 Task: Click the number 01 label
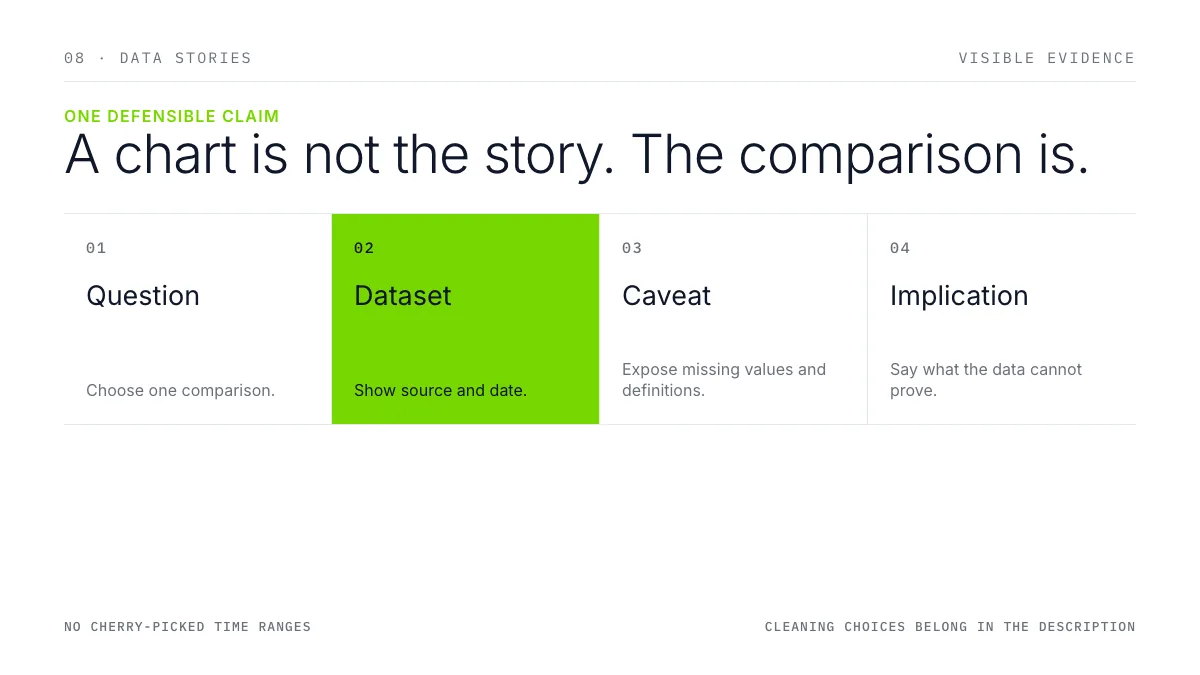96,248
